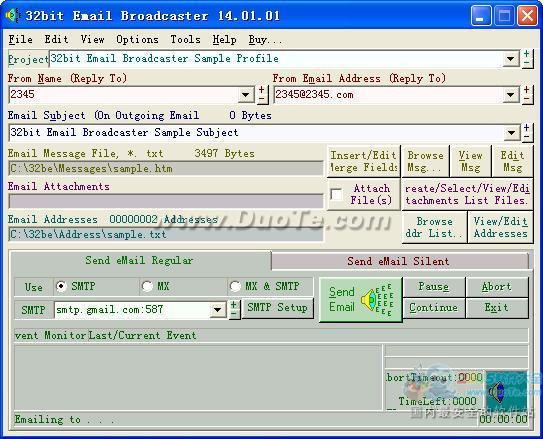Viewport: 543px width, 439px height.
Task: Maximize the Email Broadcaster window
Action: pos(504,16)
